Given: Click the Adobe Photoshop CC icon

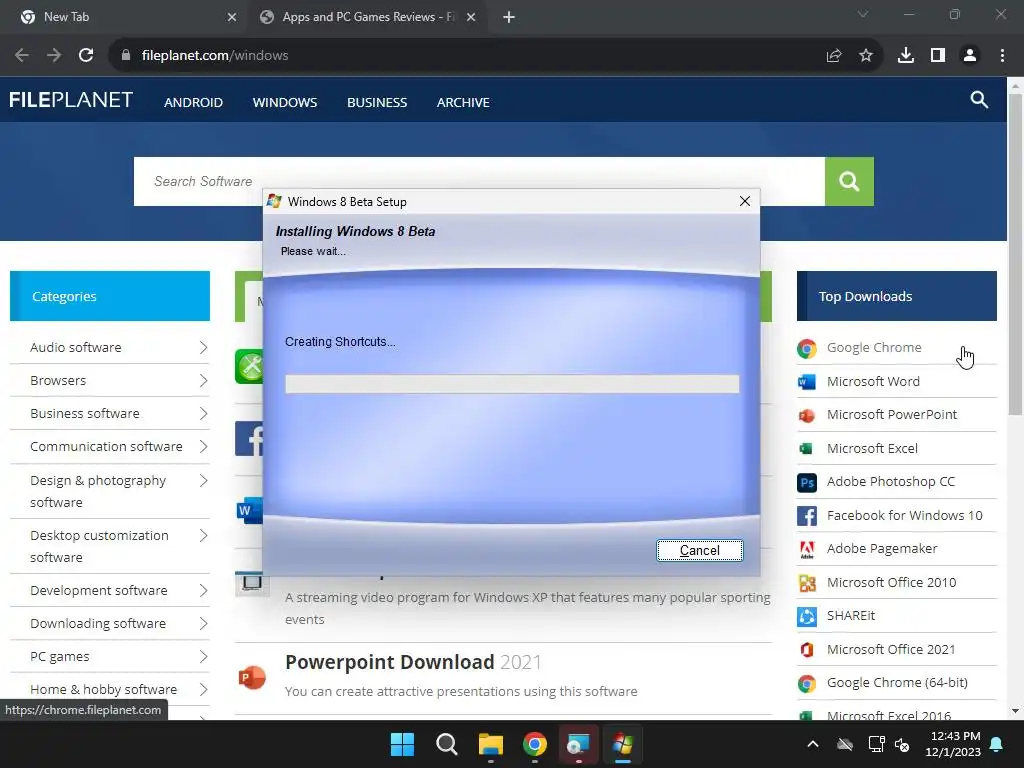Looking at the screenshot, I should pyautogui.click(x=807, y=482).
